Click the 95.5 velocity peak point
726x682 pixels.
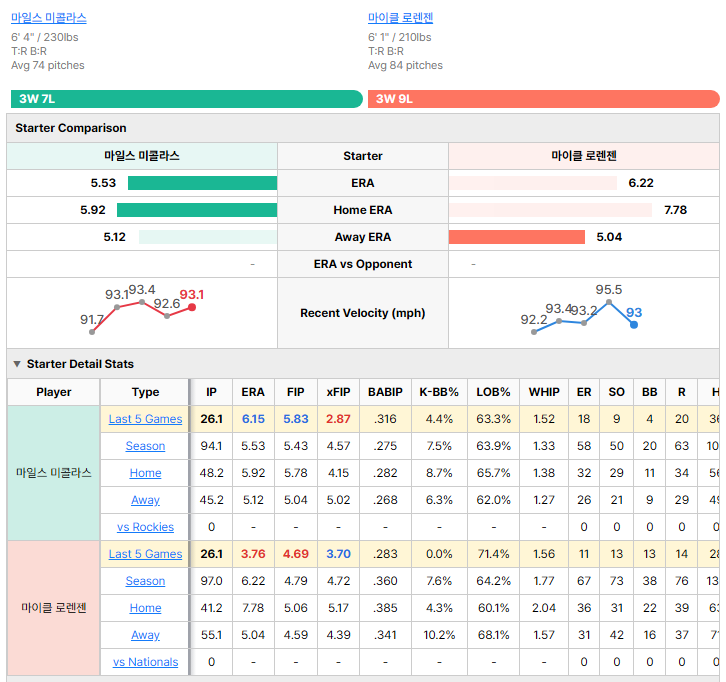click(x=609, y=302)
